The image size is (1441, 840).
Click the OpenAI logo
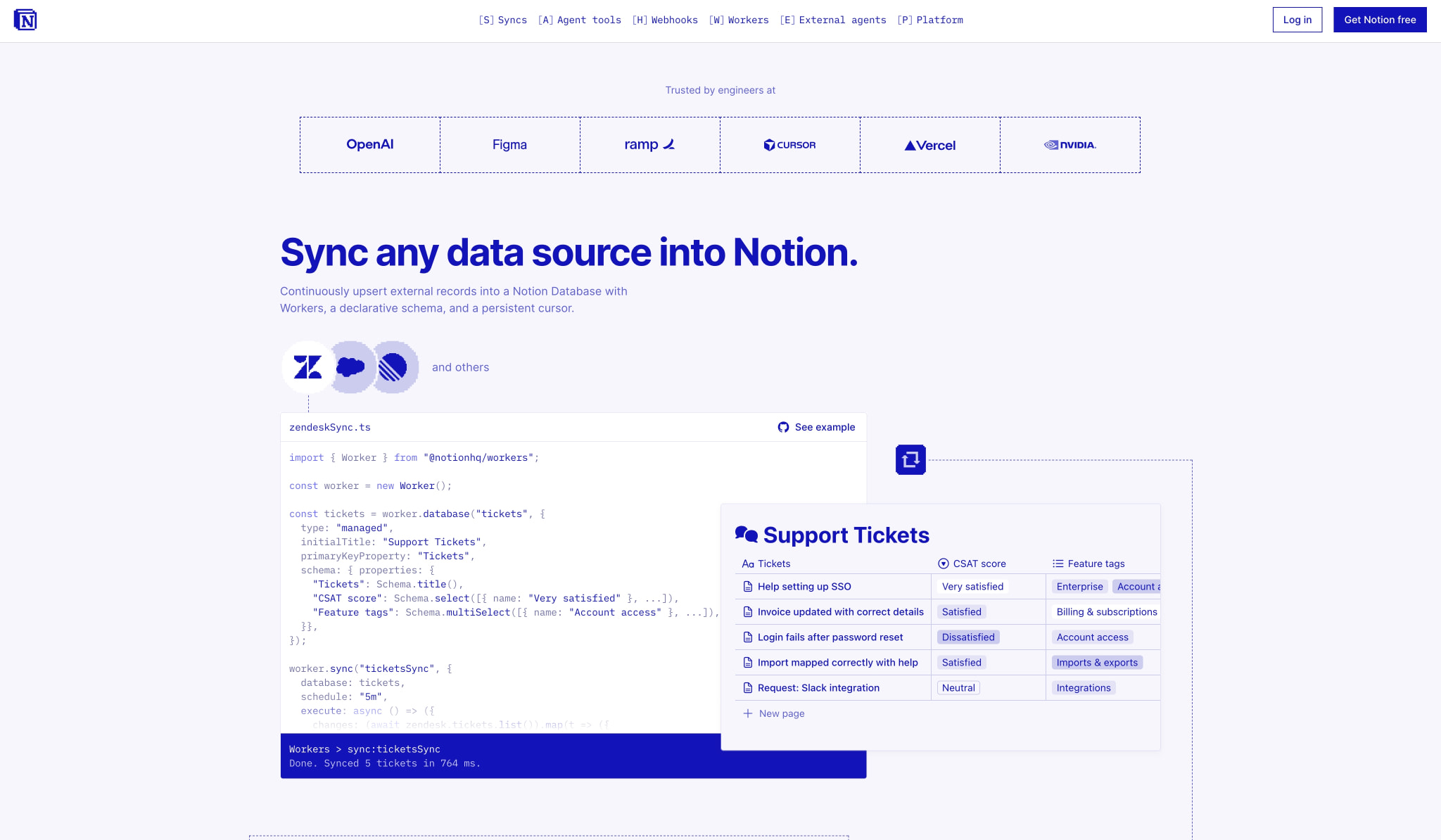(x=369, y=144)
